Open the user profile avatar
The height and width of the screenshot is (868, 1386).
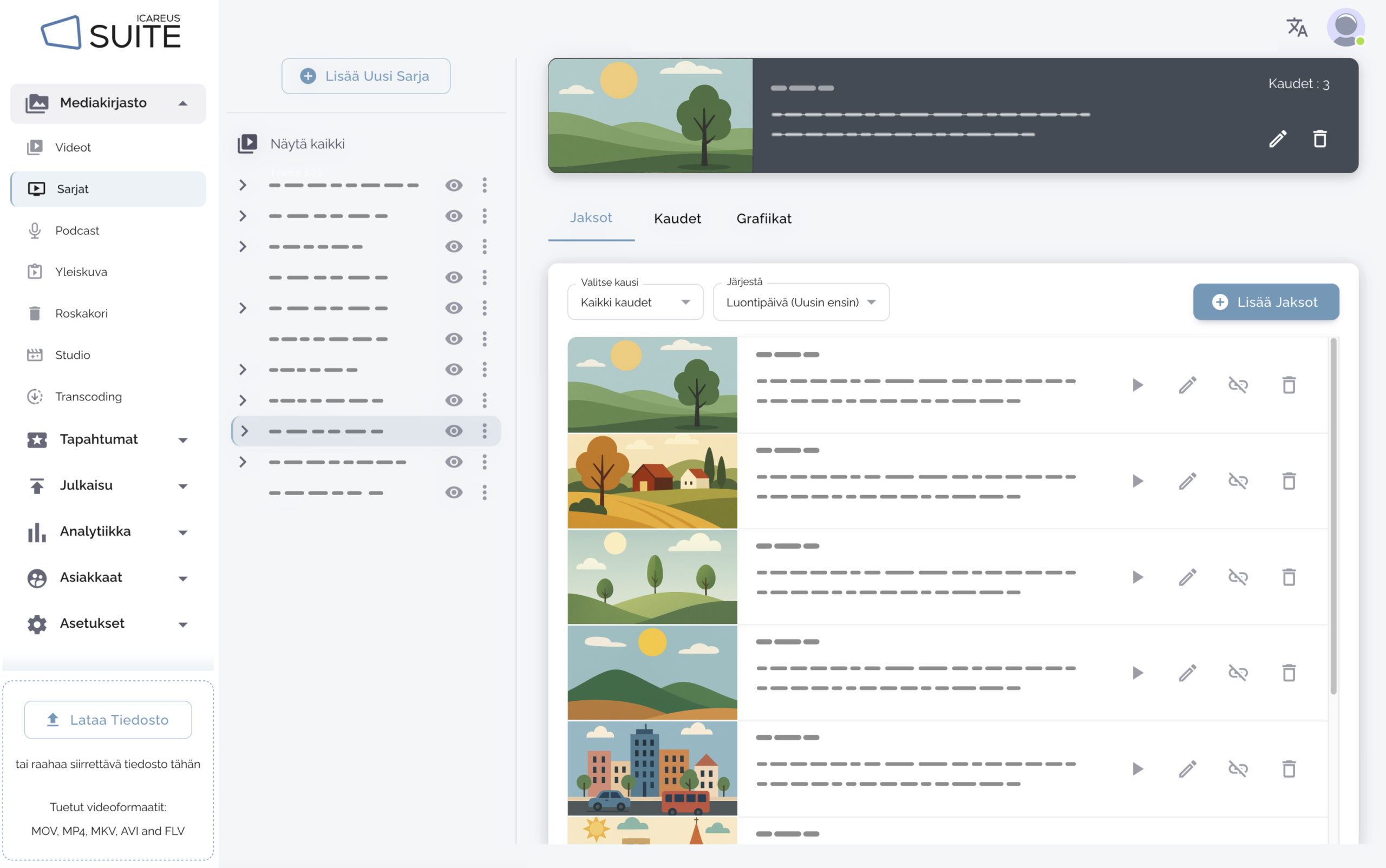click(x=1345, y=27)
